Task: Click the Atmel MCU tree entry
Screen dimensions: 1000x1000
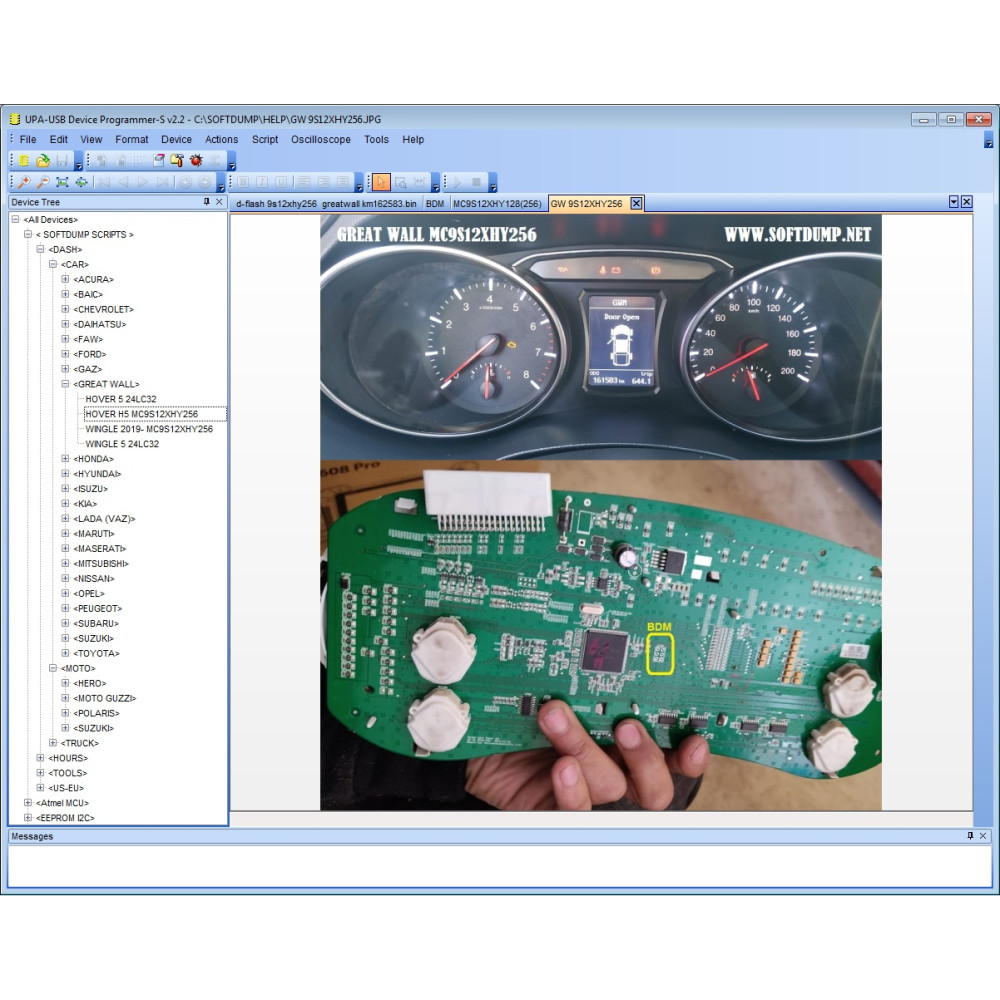Action: tap(62, 803)
